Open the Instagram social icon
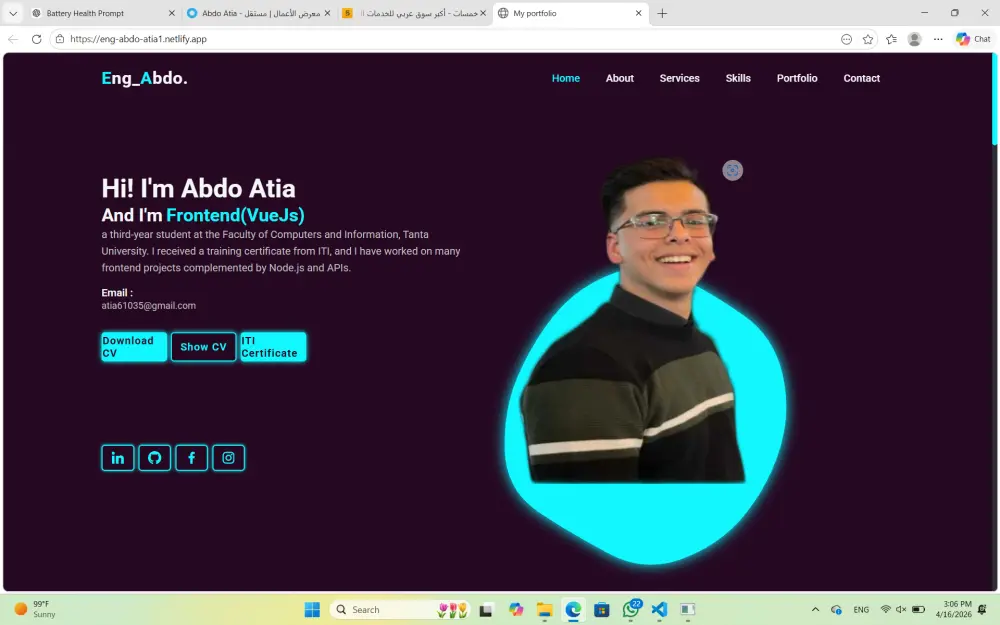Image resolution: width=1000 pixels, height=625 pixels. coord(228,458)
